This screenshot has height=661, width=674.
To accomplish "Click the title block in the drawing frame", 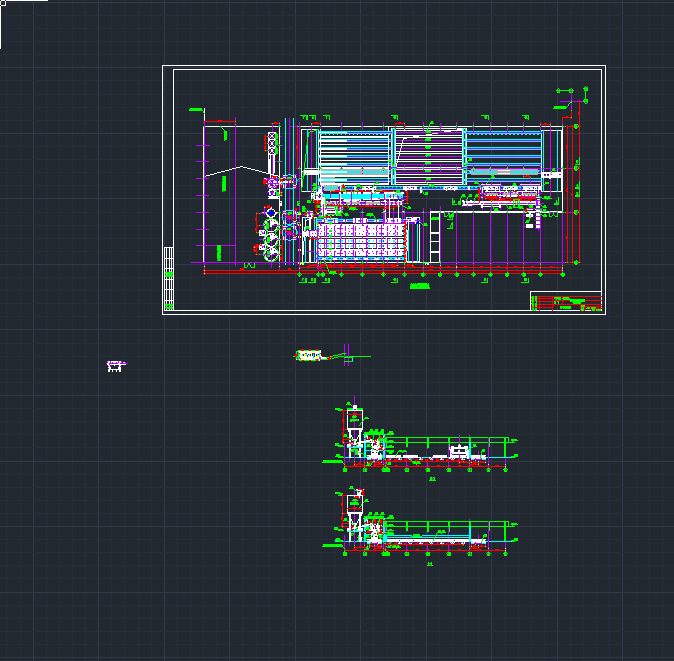I will point(565,301).
